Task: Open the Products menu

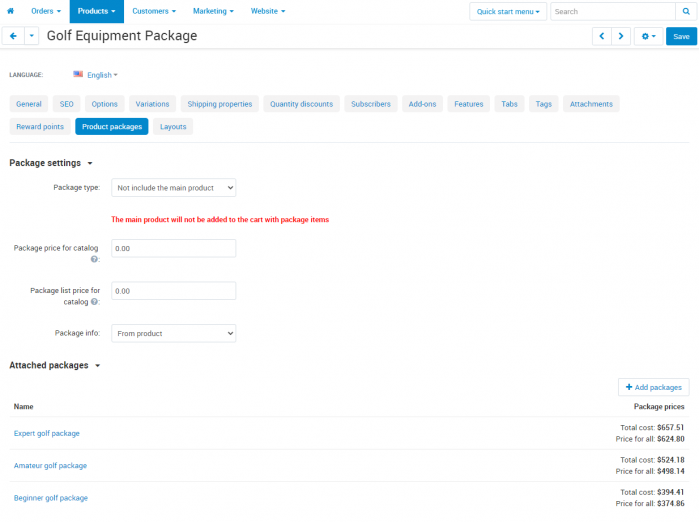Action: [x=96, y=11]
